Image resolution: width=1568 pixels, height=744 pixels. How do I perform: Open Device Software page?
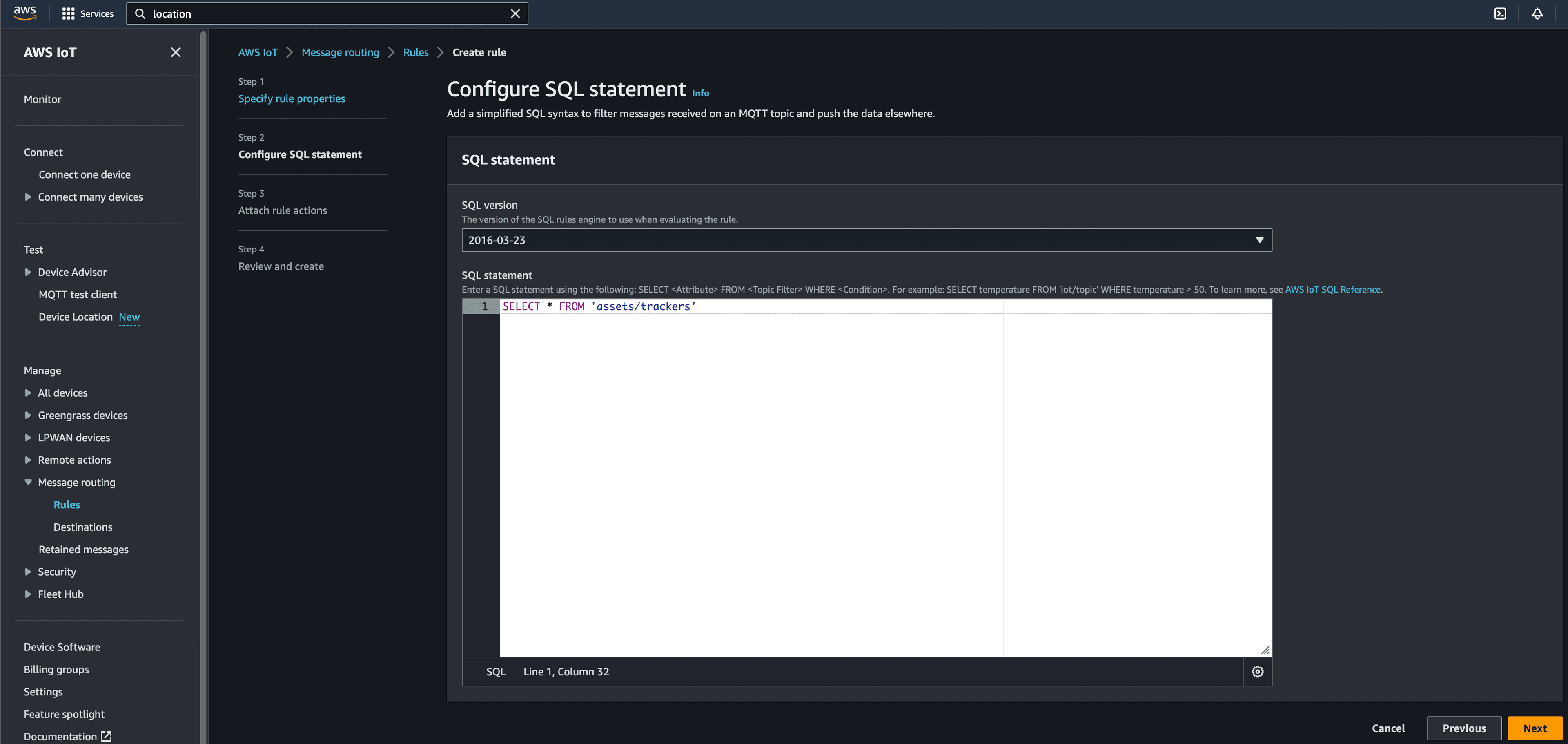pyautogui.click(x=62, y=647)
